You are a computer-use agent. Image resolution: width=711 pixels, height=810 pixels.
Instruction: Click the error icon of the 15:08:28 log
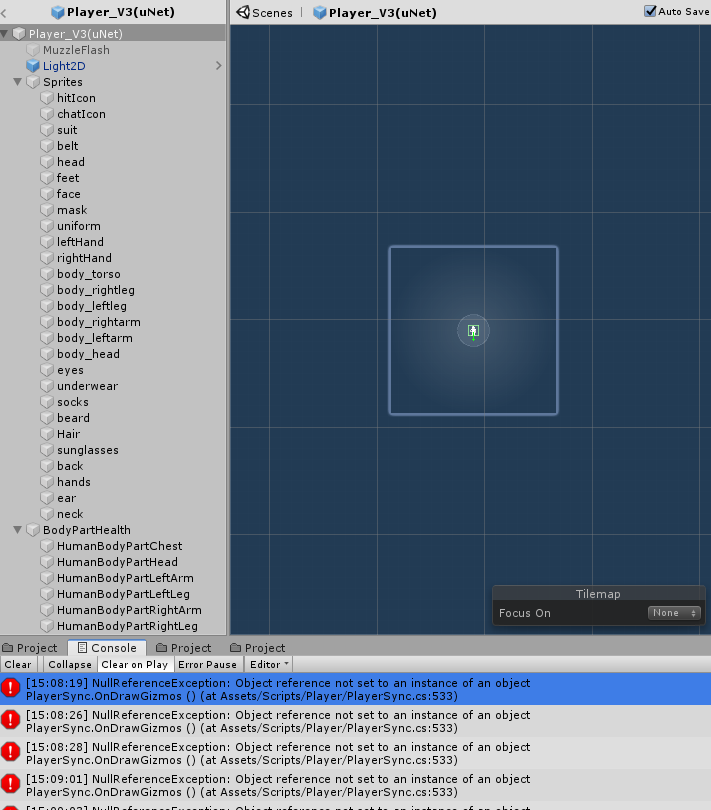tap(10, 752)
